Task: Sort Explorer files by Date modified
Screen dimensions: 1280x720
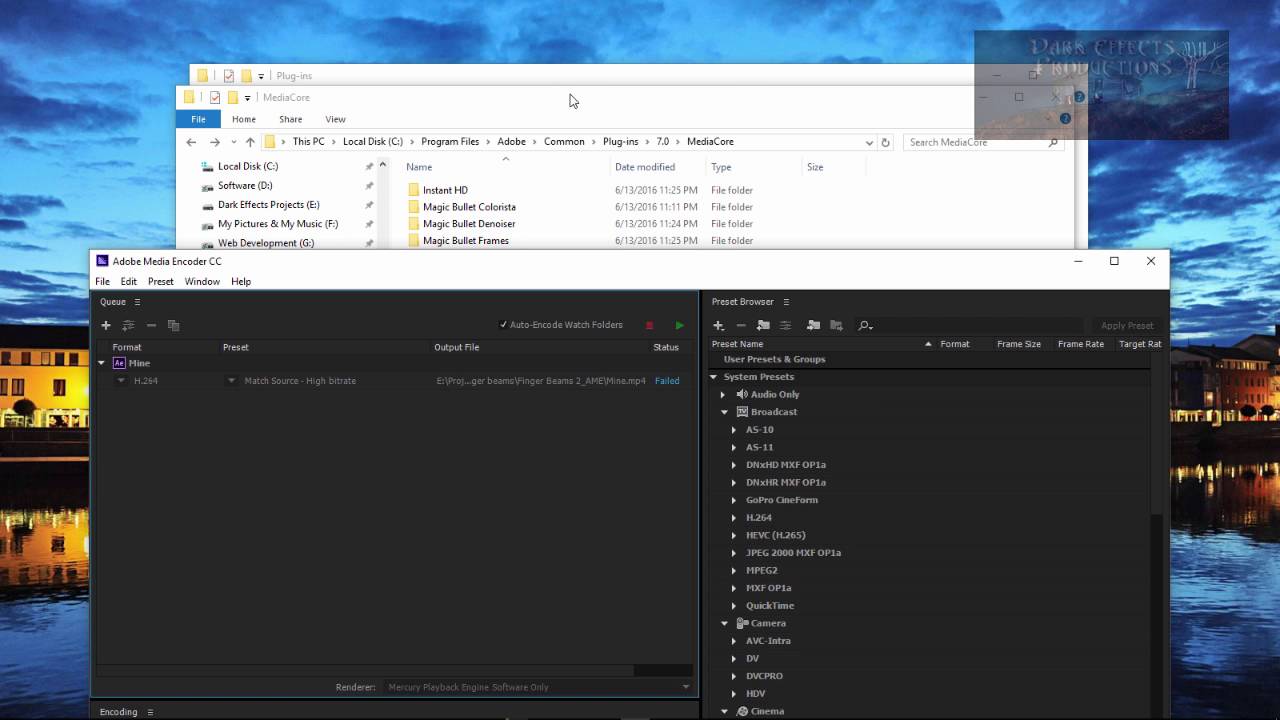Action: pyautogui.click(x=645, y=167)
